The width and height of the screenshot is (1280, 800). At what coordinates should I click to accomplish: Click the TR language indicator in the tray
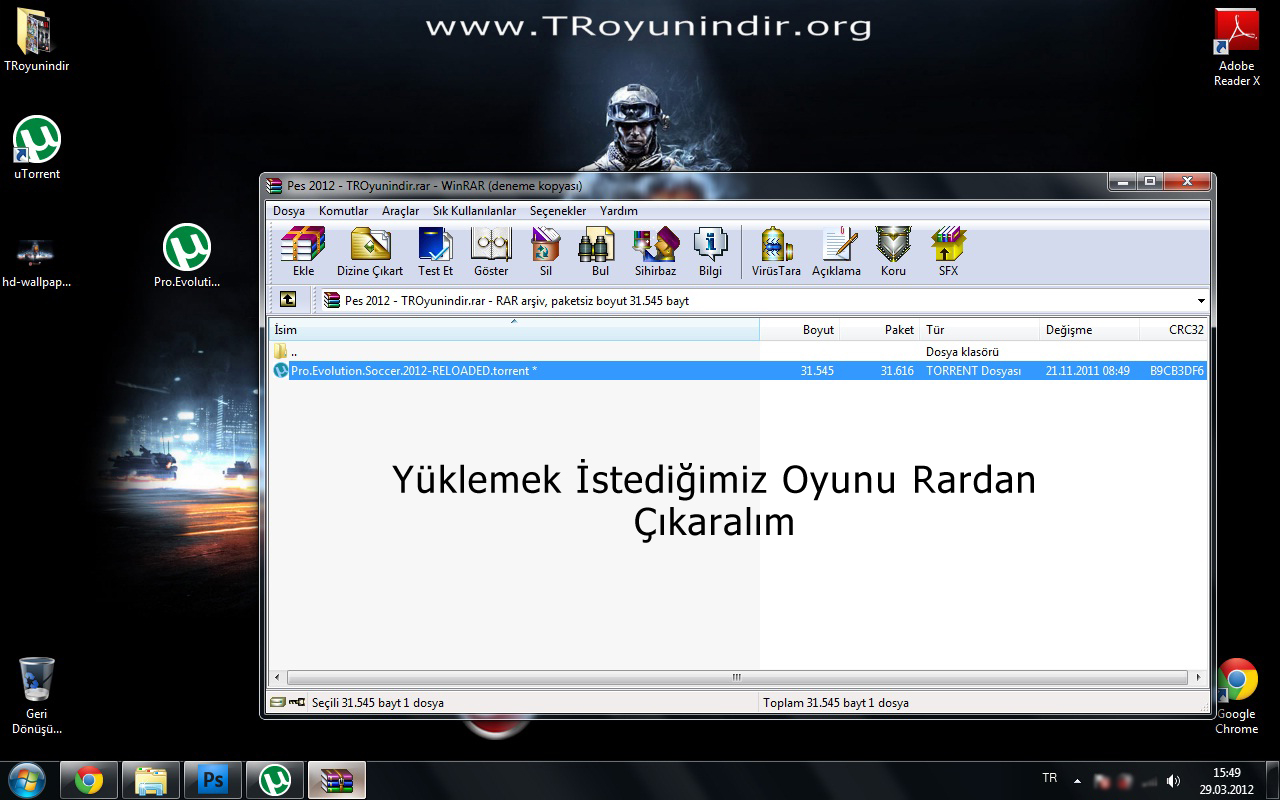(x=1049, y=778)
